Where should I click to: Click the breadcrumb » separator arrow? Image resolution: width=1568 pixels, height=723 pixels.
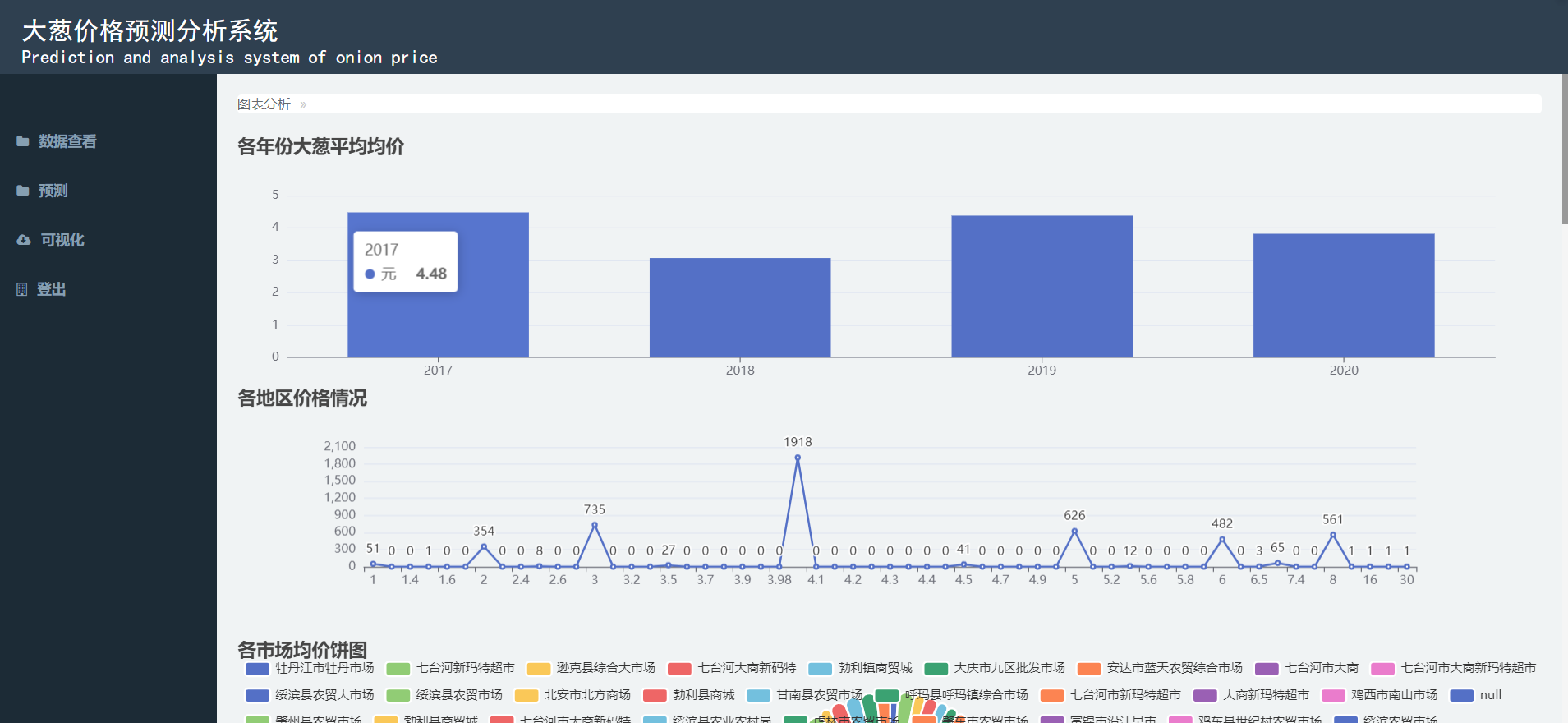303,104
